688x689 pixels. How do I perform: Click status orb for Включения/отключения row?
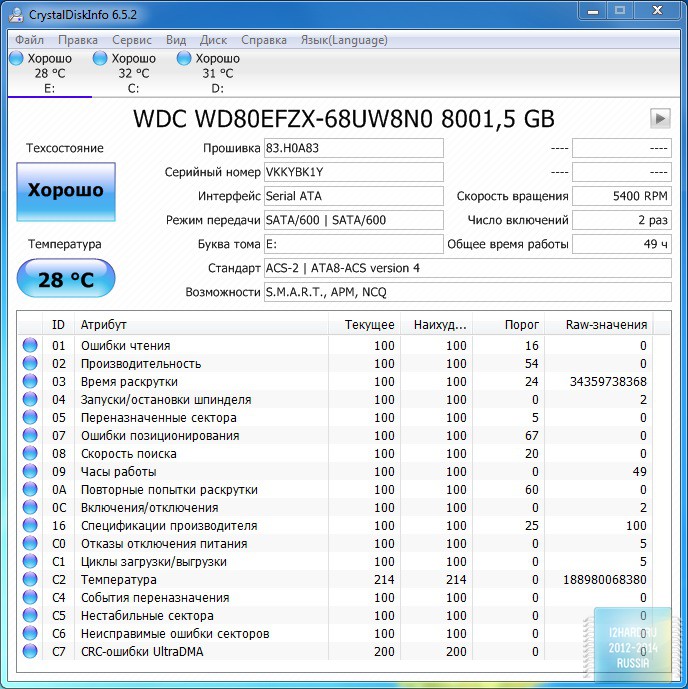pyautogui.click(x=30, y=507)
